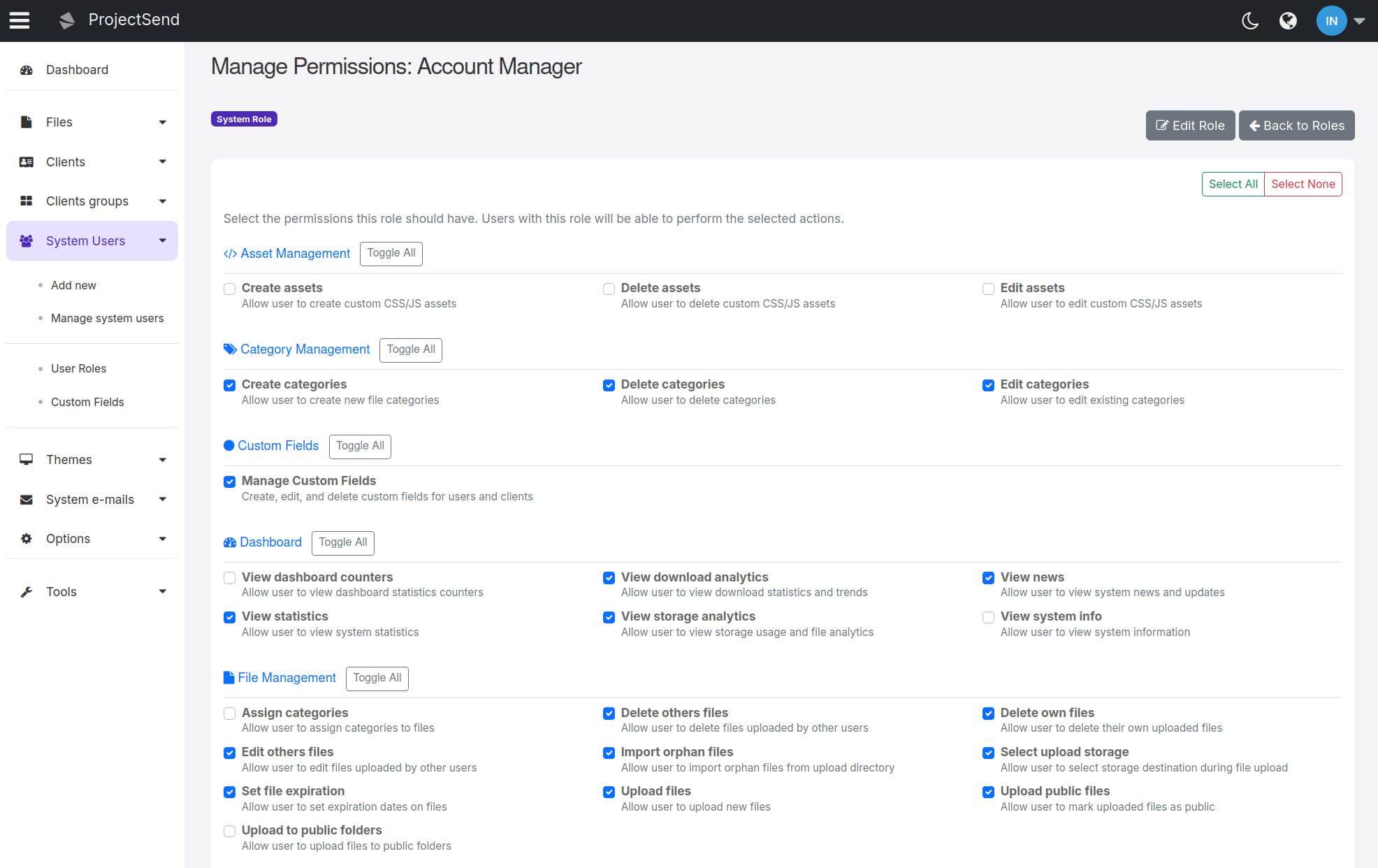The height and width of the screenshot is (868, 1378).
Task: Click the Back to Roles button
Action: [1296, 125]
